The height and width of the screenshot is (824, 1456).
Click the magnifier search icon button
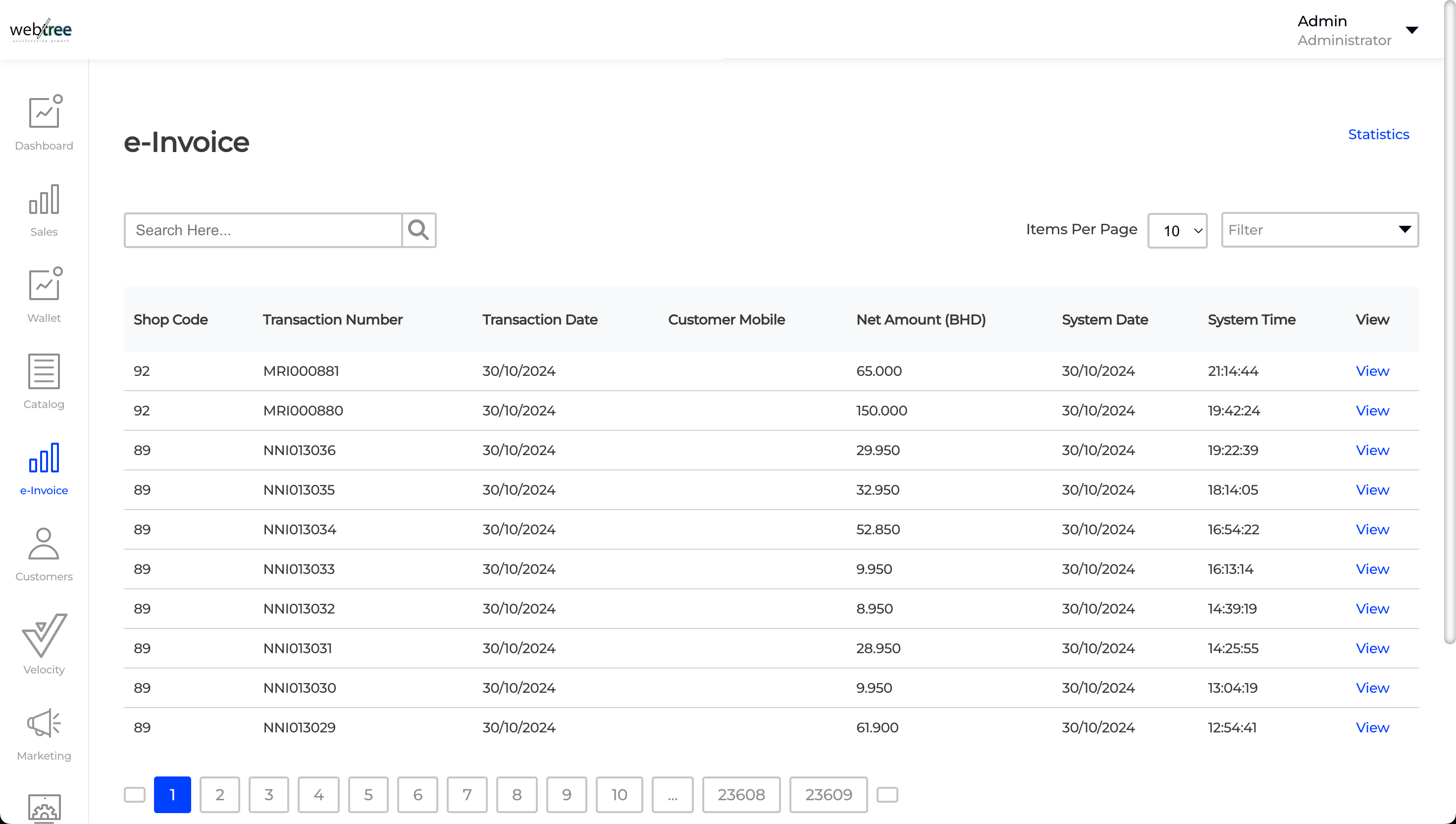click(x=419, y=230)
